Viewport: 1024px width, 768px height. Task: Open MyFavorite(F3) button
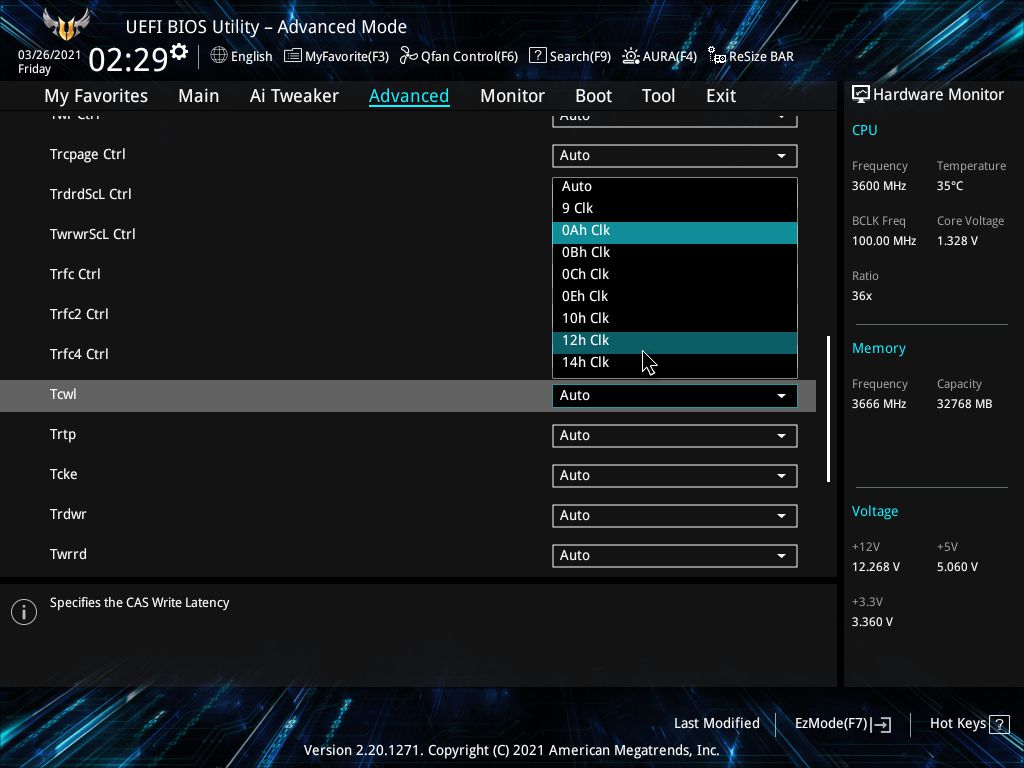336,56
